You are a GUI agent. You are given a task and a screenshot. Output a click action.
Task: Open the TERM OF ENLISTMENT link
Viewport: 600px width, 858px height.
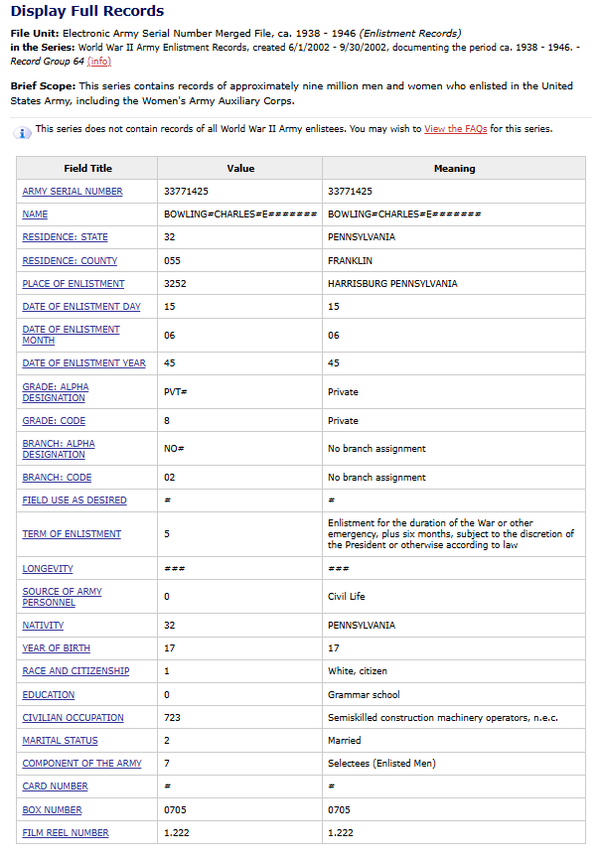(72, 534)
